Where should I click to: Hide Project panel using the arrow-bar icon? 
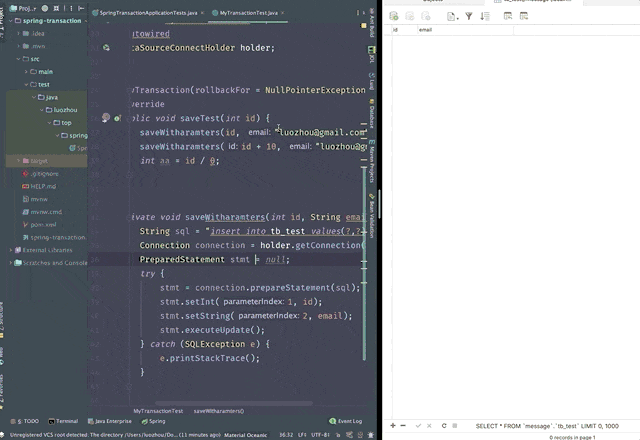click(x=81, y=8)
